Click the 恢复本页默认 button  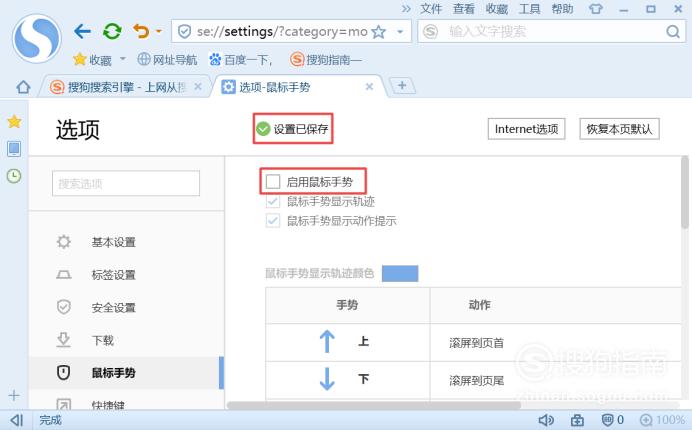[x=619, y=129]
